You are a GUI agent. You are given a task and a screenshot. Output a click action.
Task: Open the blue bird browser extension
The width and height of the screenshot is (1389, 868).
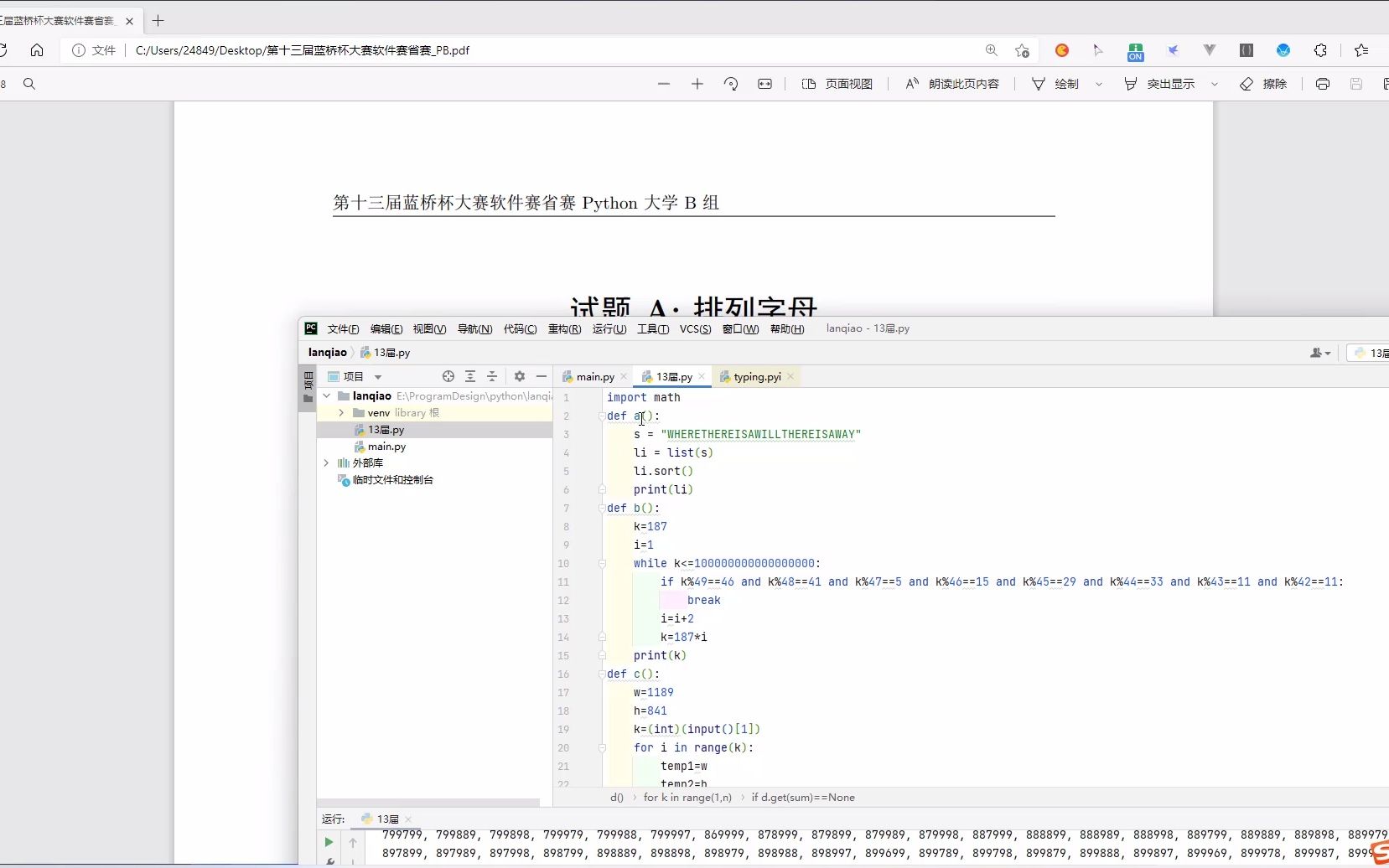(x=1173, y=50)
